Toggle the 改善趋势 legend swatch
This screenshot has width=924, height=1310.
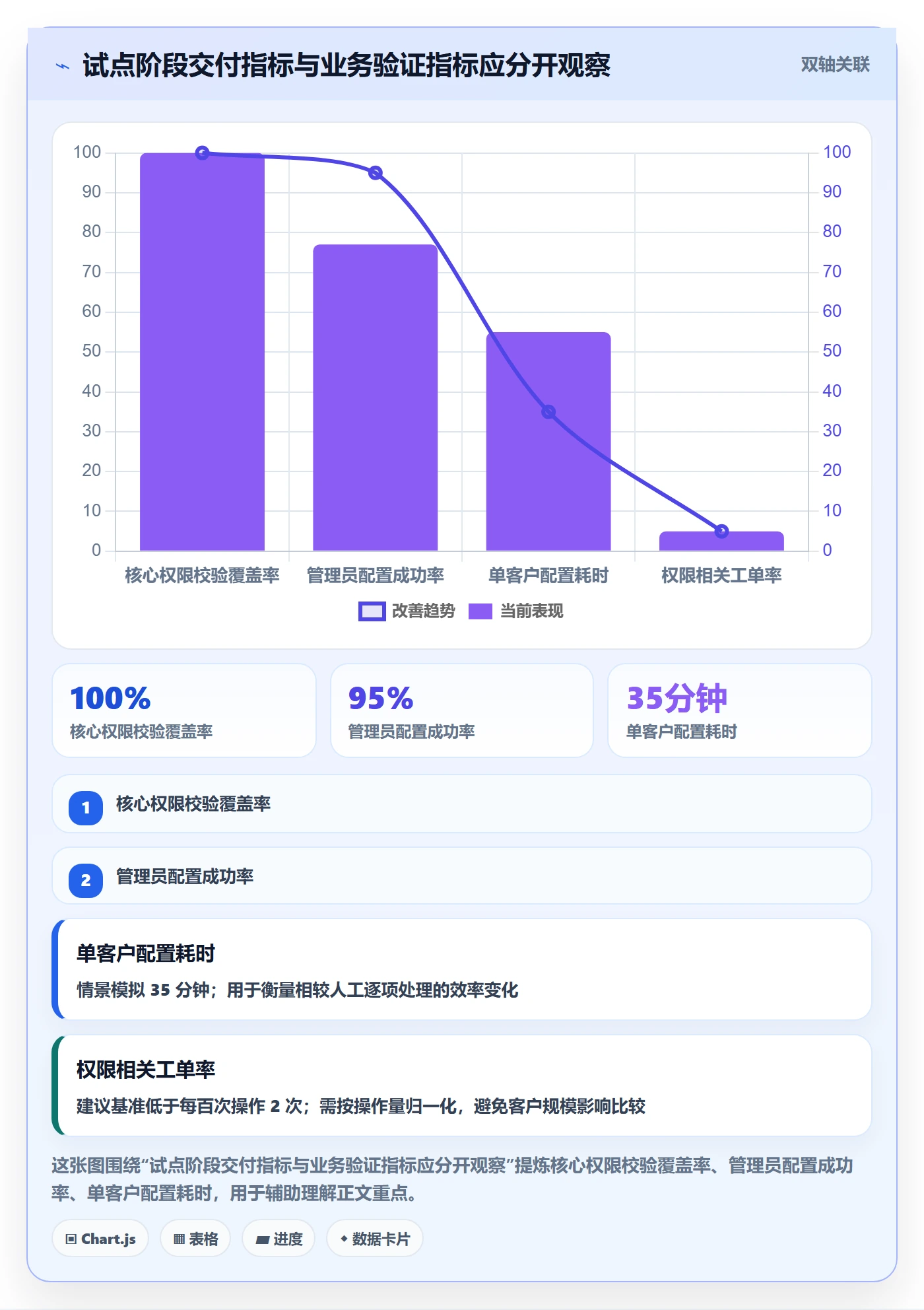point(372,611)
